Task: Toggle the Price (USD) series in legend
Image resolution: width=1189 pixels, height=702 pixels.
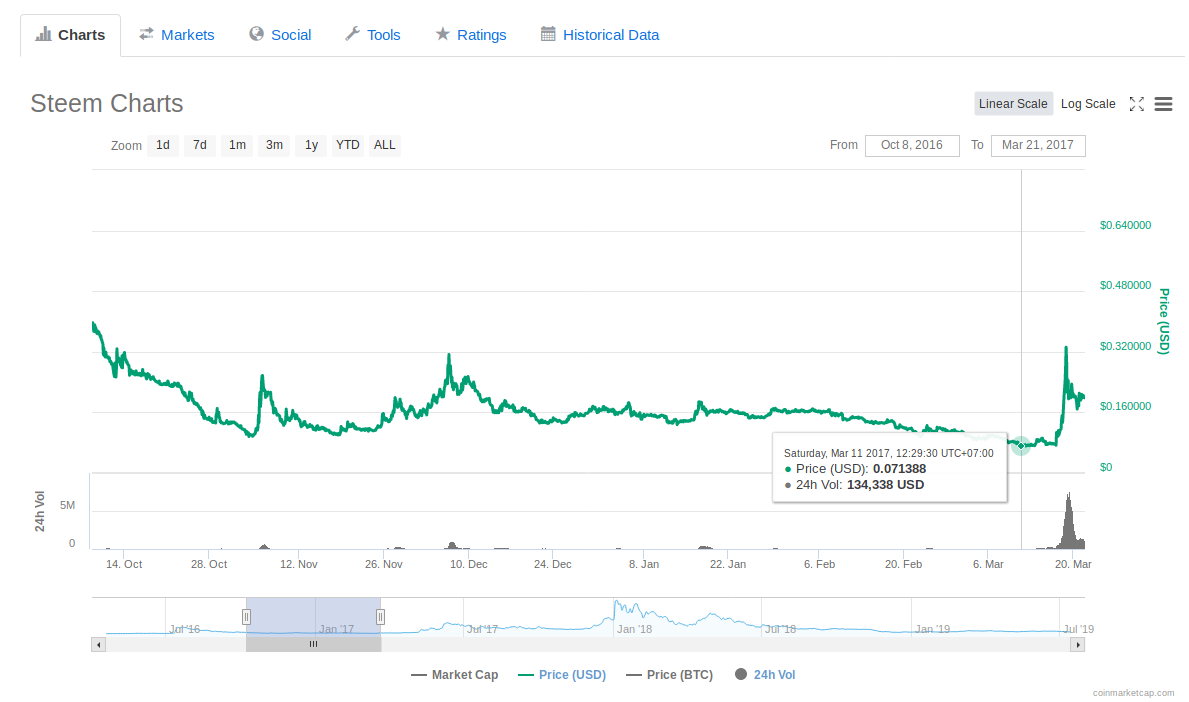Action: (562, 675)
